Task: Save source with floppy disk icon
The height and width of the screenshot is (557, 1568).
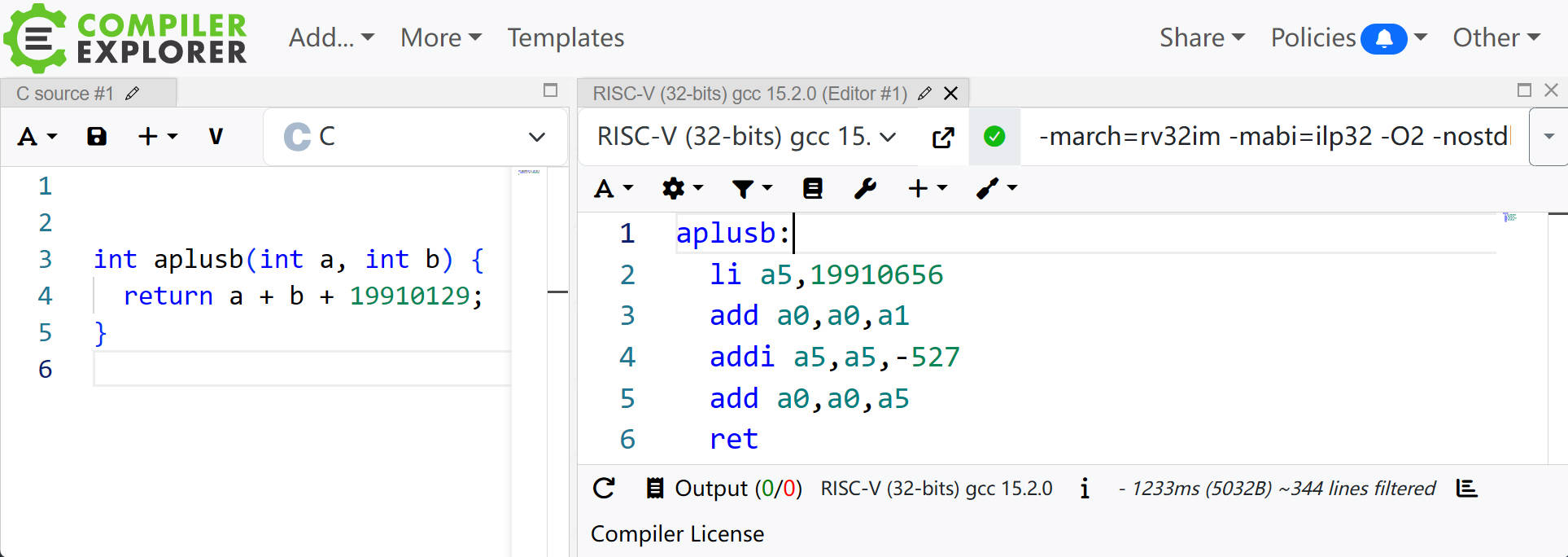Action: (x=97, y=137)
